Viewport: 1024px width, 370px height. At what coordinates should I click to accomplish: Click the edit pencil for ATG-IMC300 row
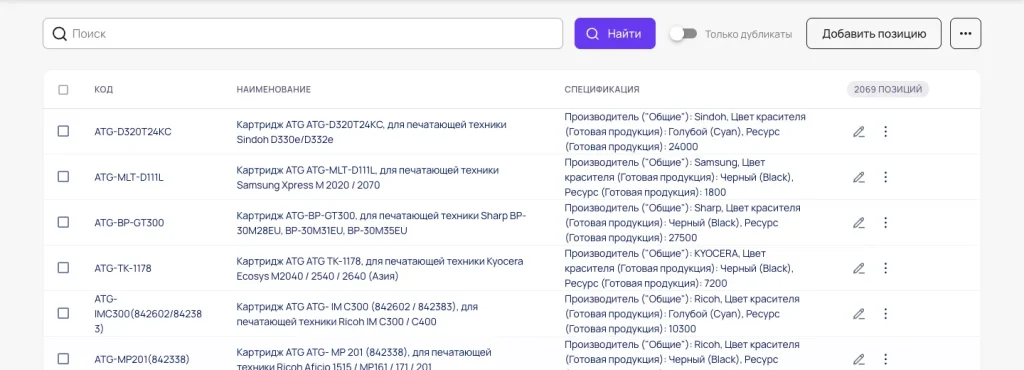tap(859, 313)
